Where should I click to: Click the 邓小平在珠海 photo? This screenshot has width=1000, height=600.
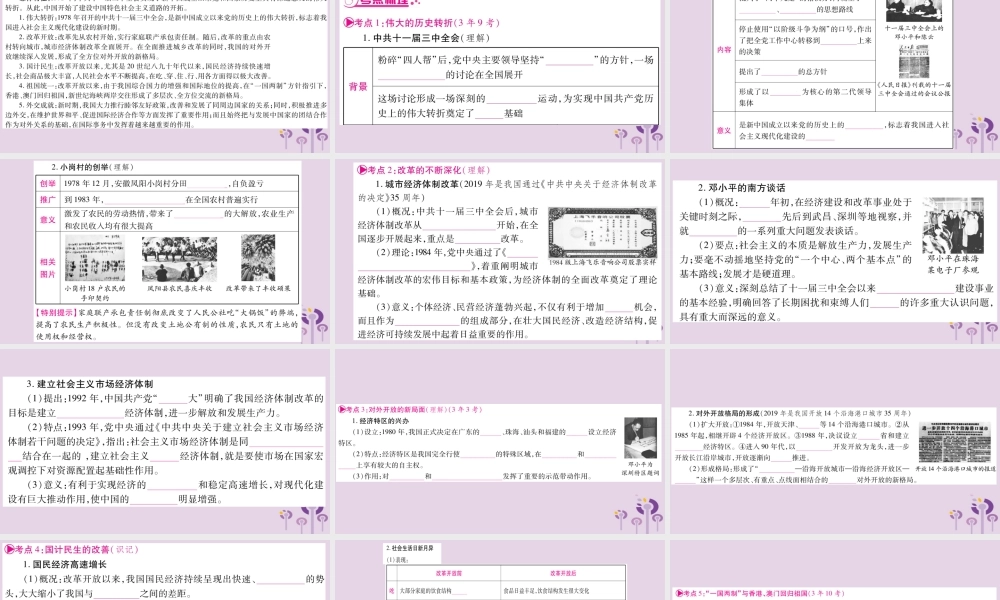click(x=953, y=226)
